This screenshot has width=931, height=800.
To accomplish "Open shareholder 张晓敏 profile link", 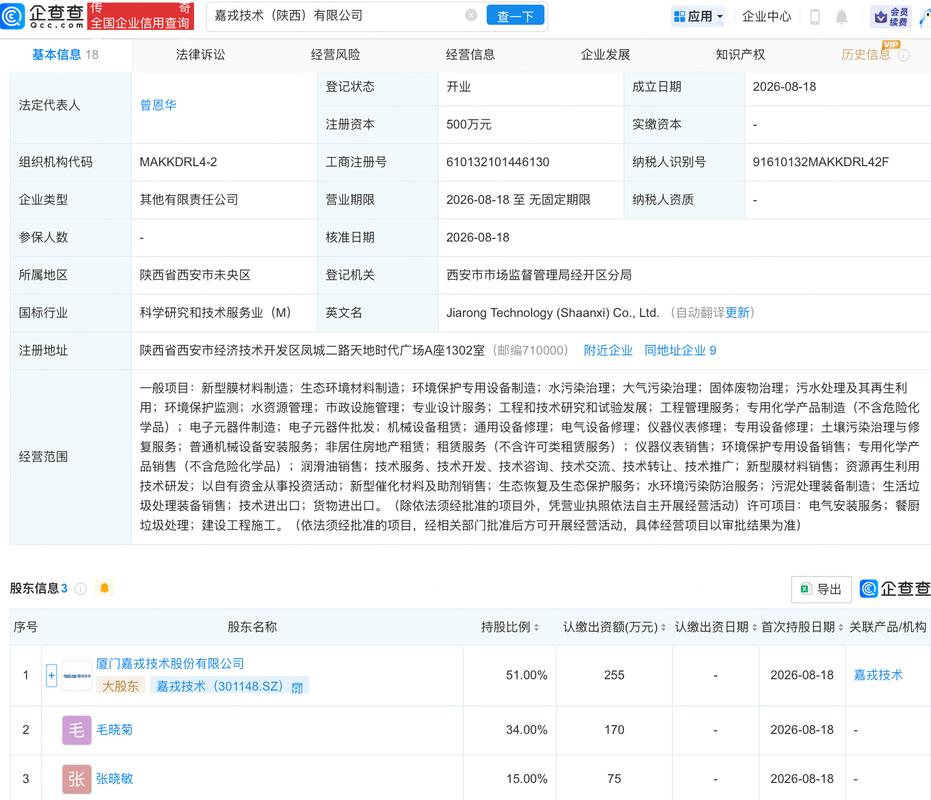I will point(115,779).
